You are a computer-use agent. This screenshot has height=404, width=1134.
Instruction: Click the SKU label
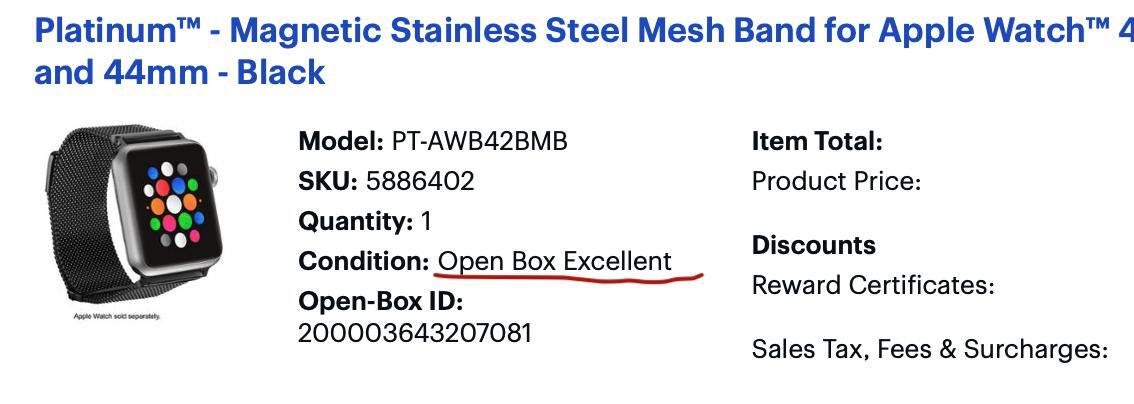[x=327, y=181]
